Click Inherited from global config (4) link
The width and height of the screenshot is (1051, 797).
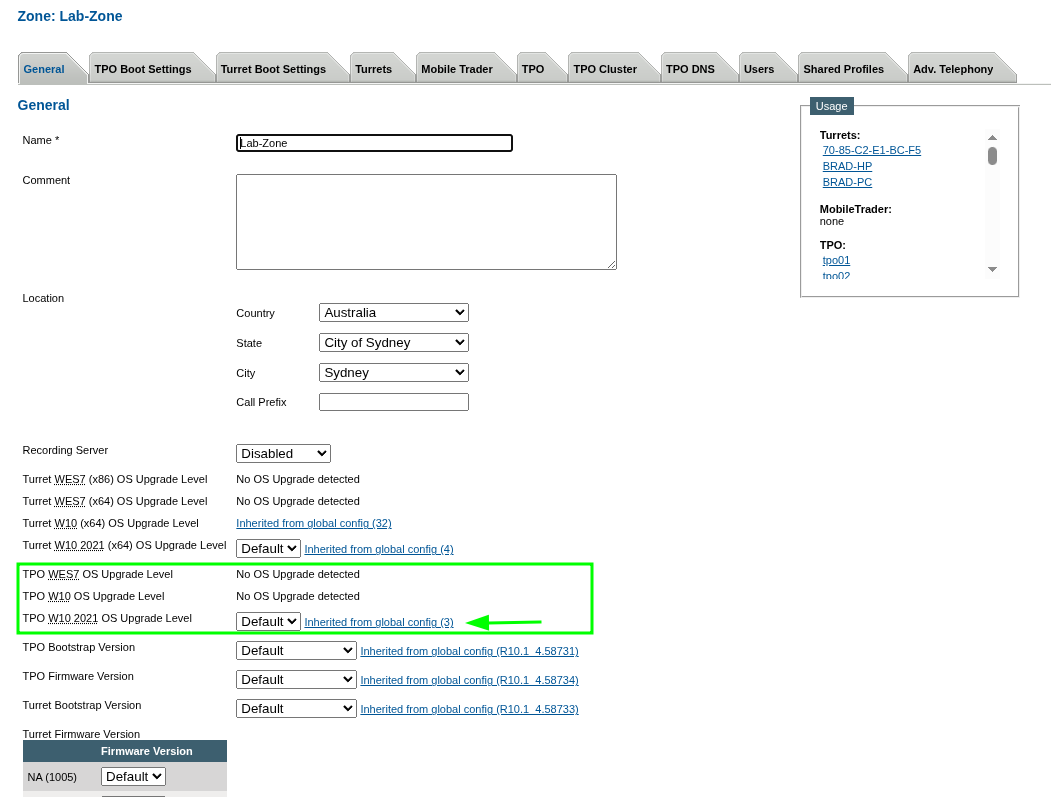tap(379, 550)
